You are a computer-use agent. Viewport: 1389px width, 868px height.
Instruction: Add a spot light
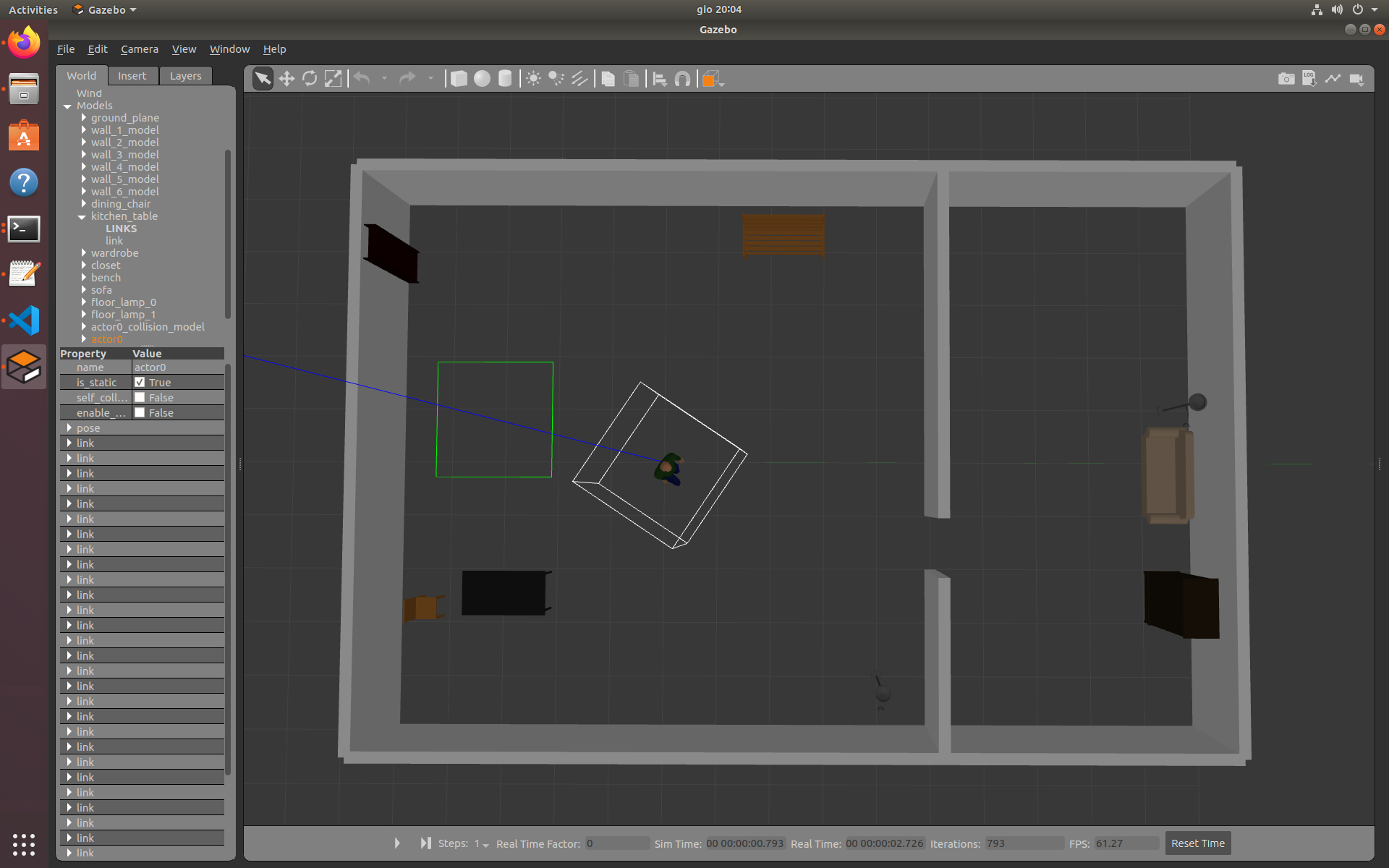coord(556,79)
